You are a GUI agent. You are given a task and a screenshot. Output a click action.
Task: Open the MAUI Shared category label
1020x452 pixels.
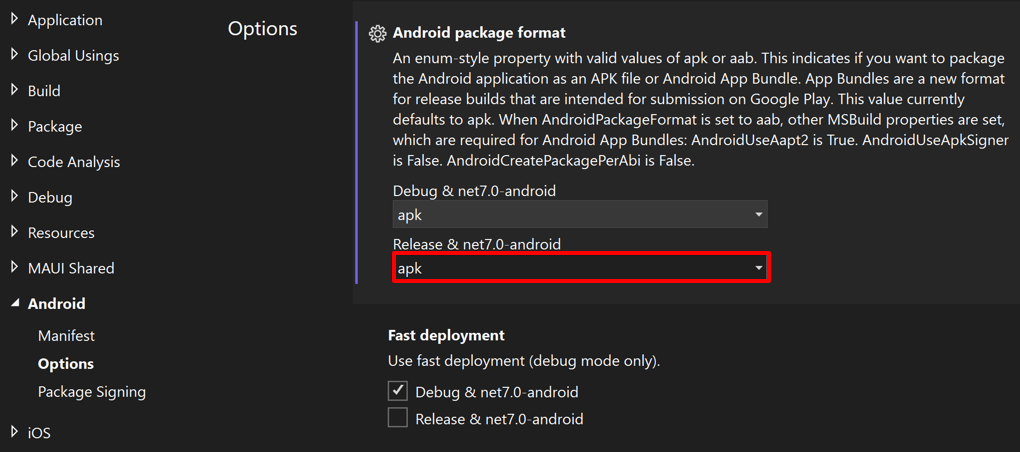point(71,268)
